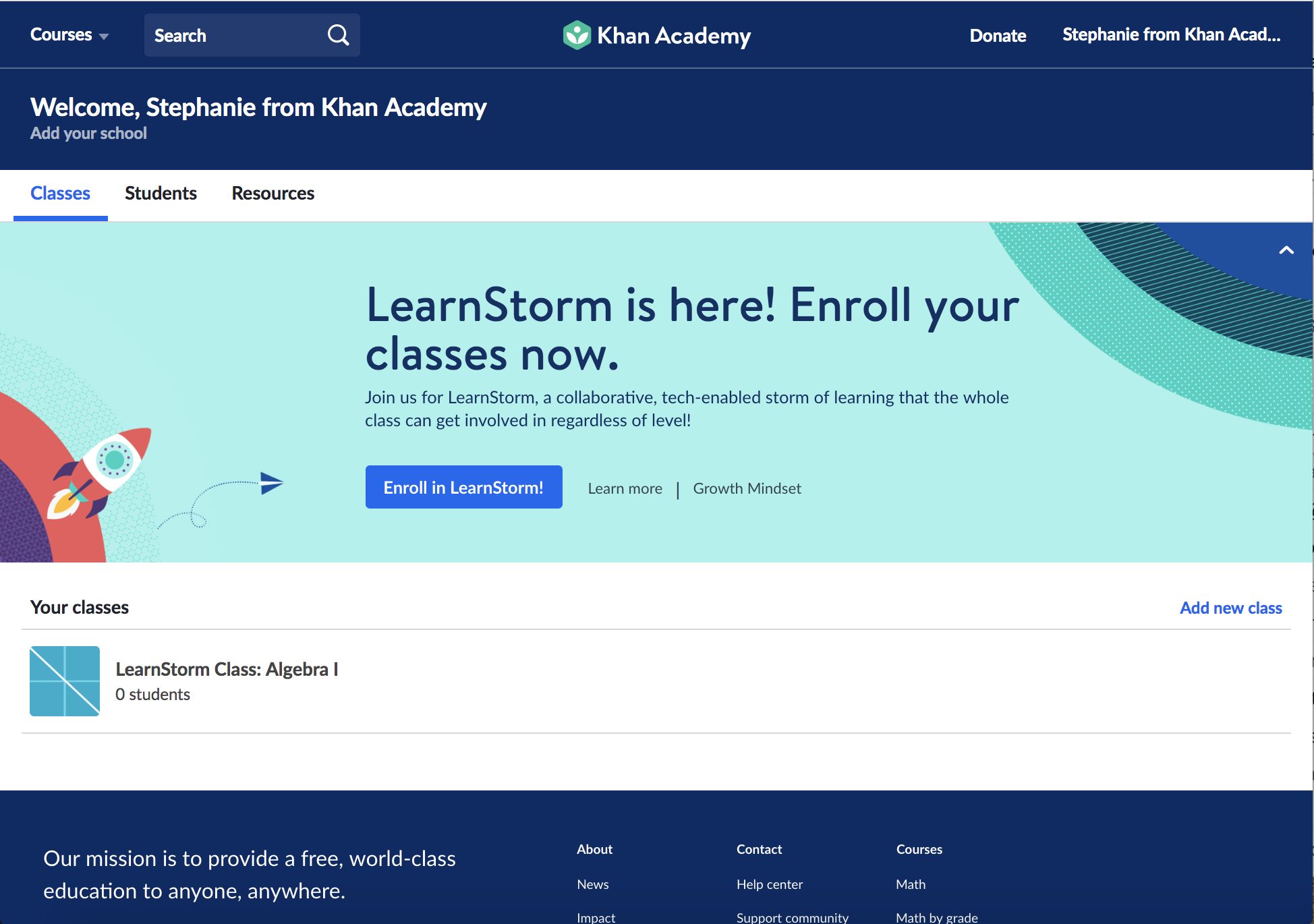Open the Support community footer link

coord(792,917)
